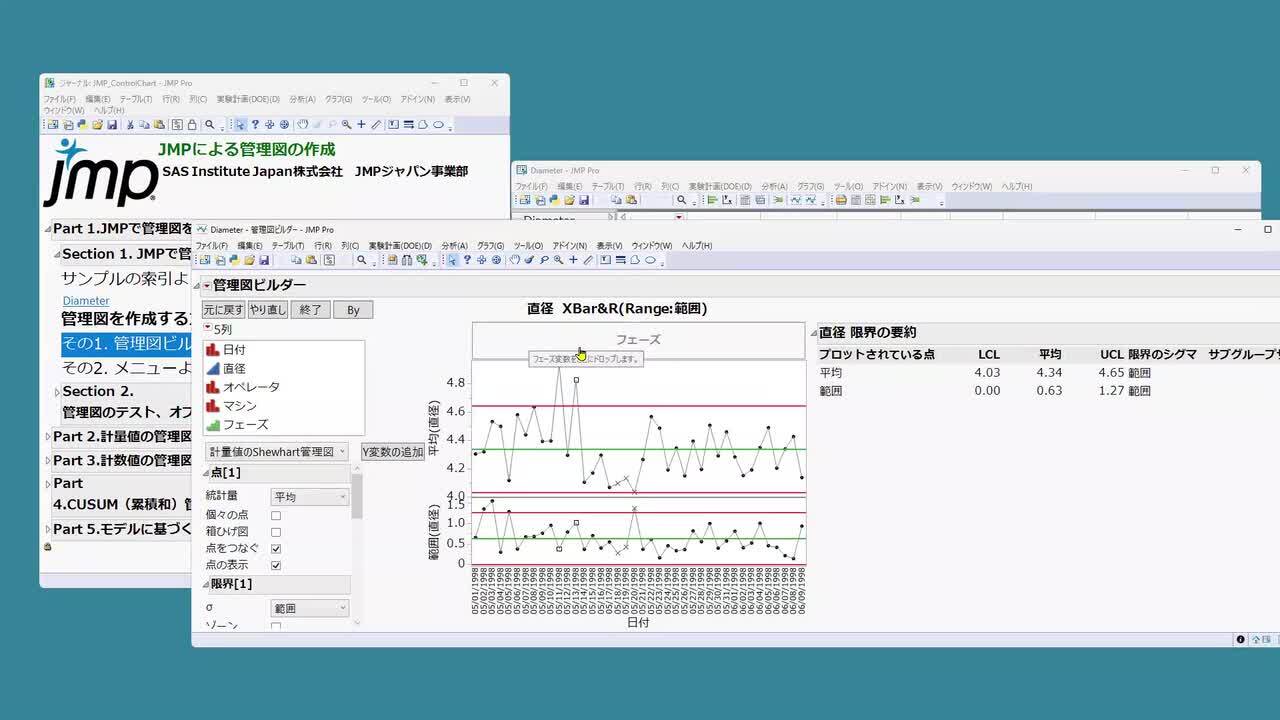Toggle the 個々の点 checkbox

[276, 515]
